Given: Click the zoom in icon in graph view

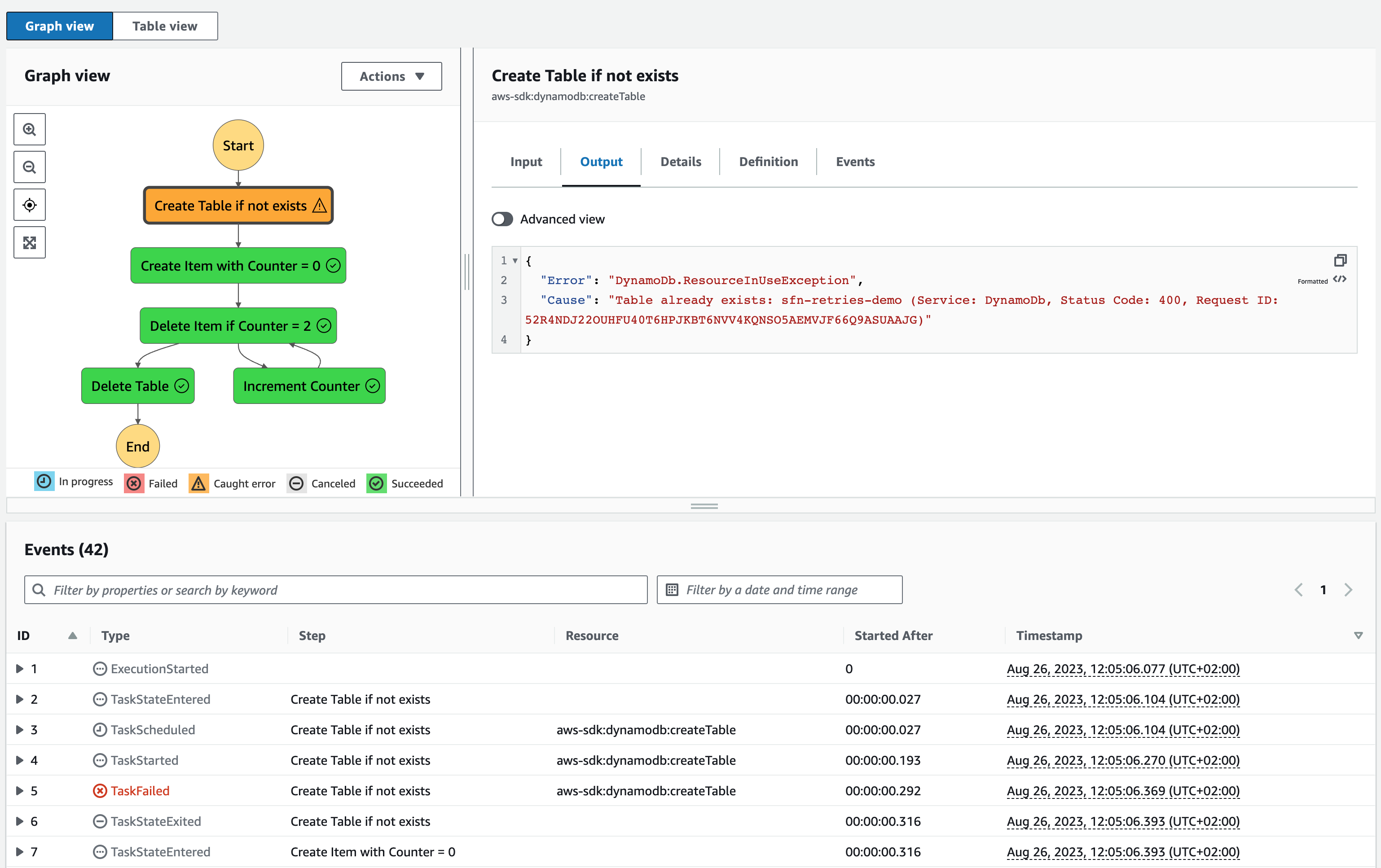Looking at the screenshot, I should [x=29, y=128].
